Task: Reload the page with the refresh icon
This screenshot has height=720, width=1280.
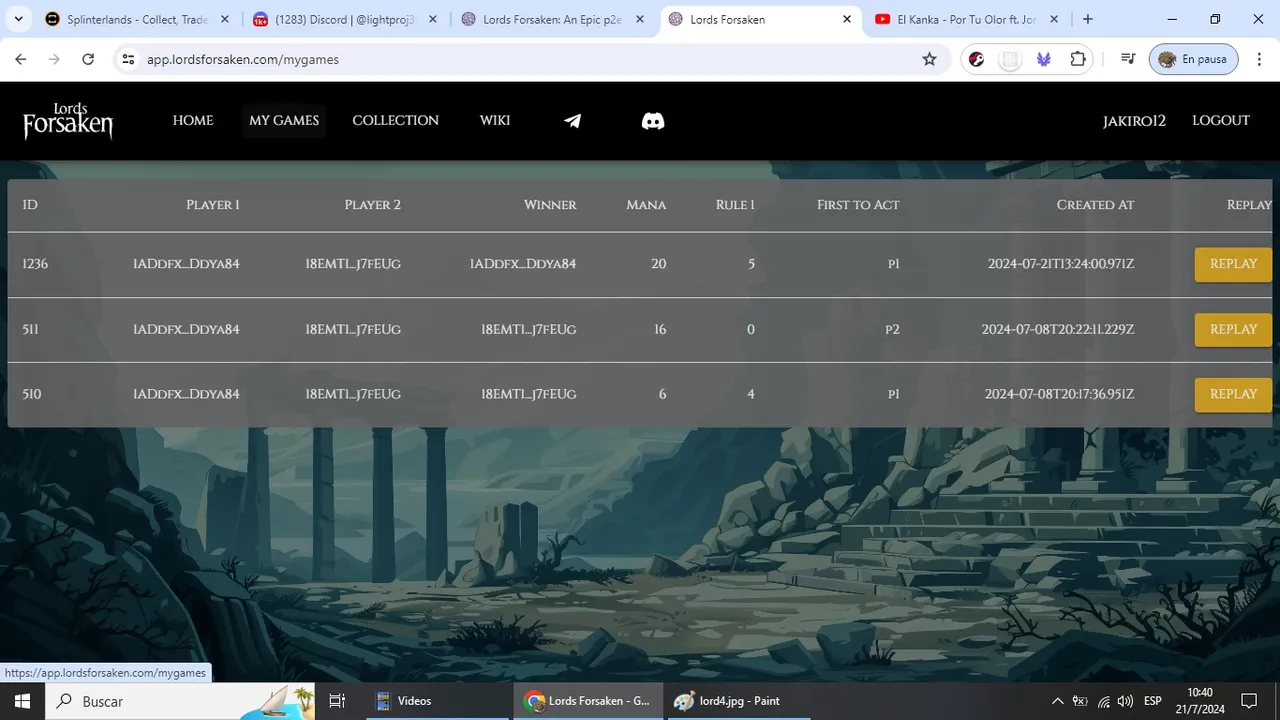Action: (88, 59)
